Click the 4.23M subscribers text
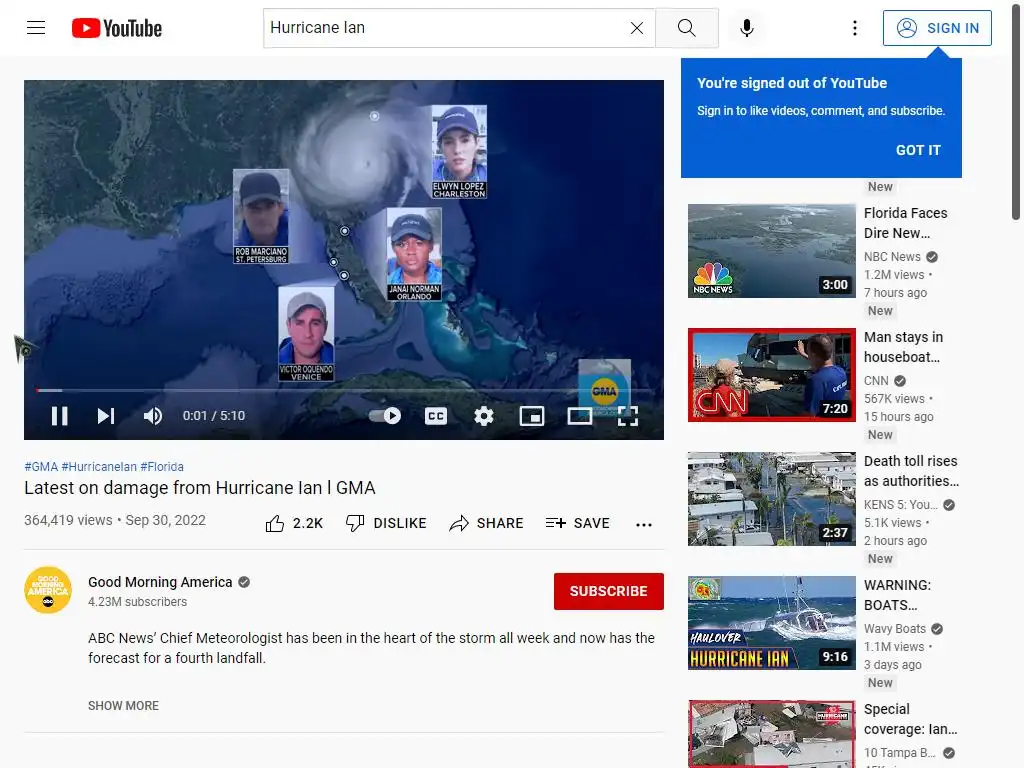The width and height of the screenshot is (1024, 768). point(137,602)
